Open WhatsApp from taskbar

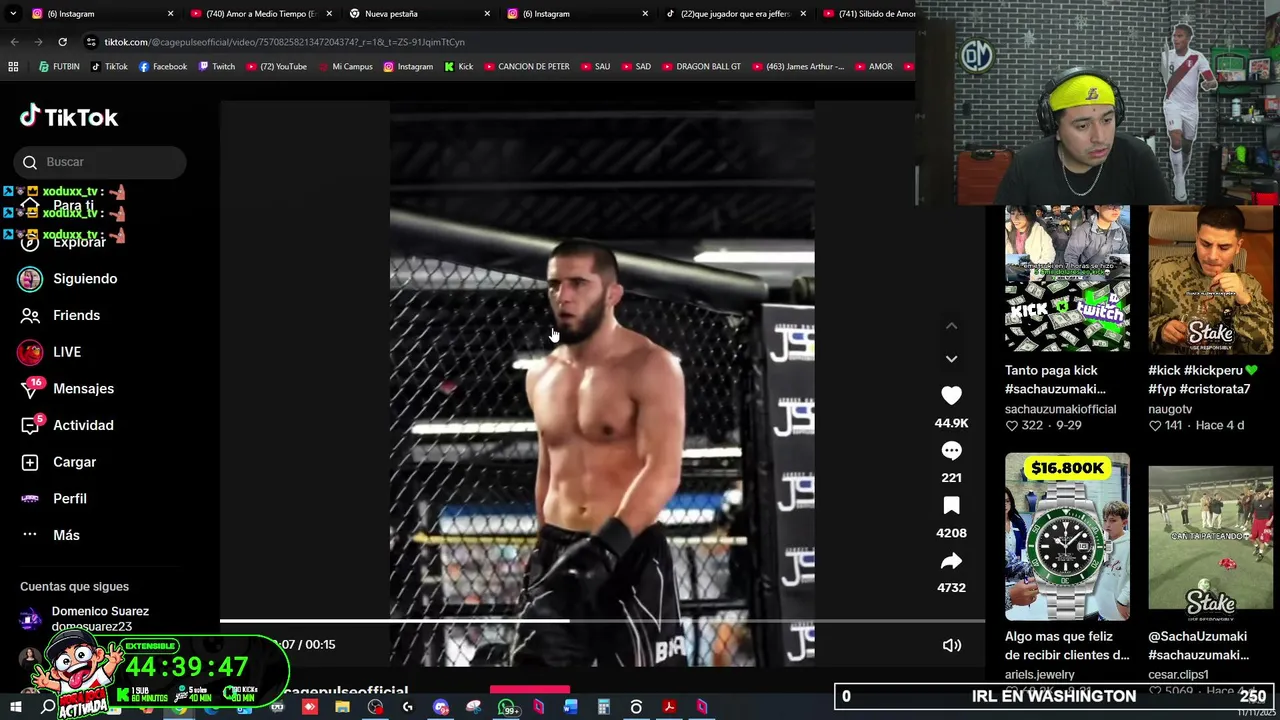tap(506, 707)
